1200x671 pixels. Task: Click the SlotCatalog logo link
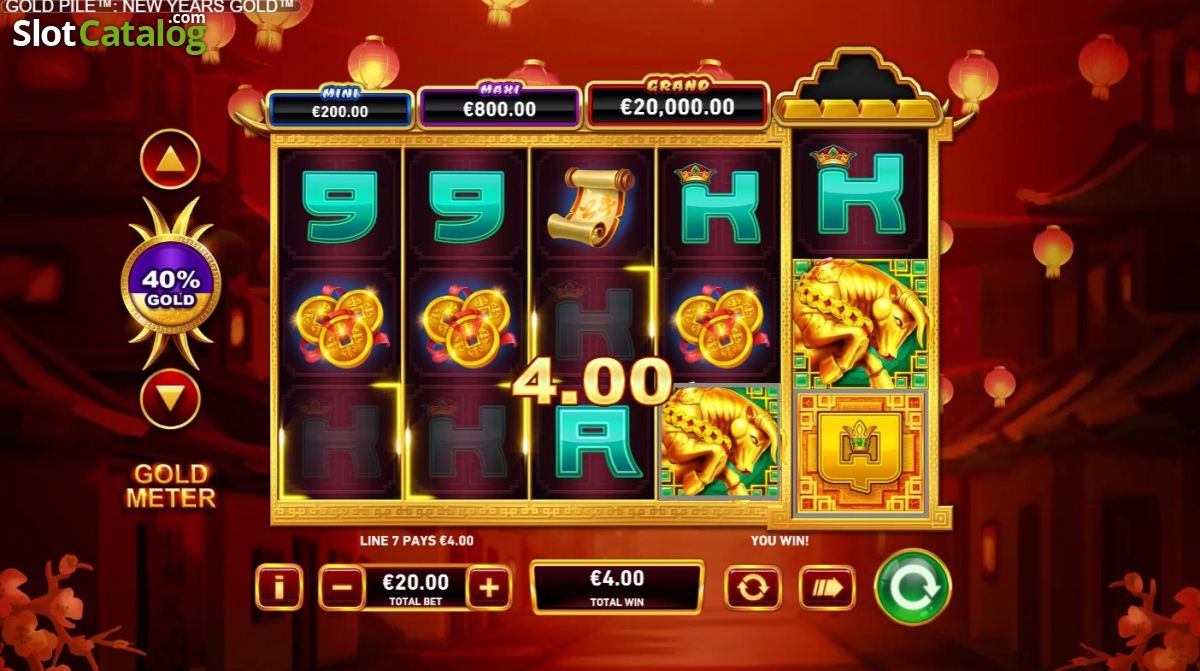point(109,33)
